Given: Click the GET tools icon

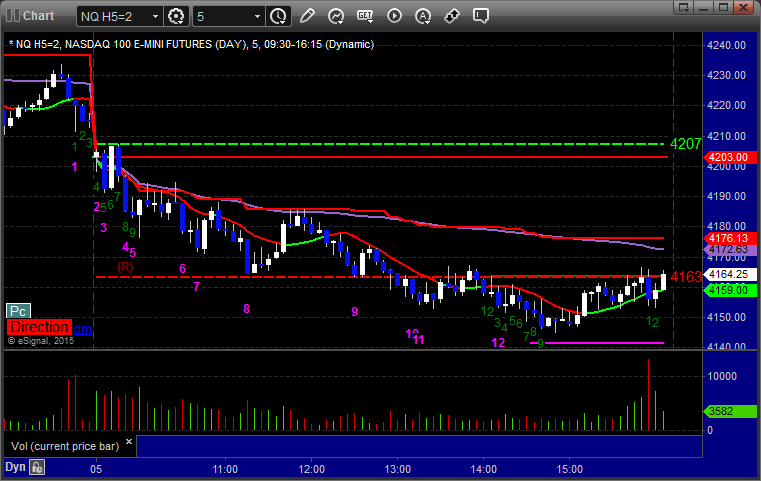Looking at the screenshot, I should tap(365, 15).
